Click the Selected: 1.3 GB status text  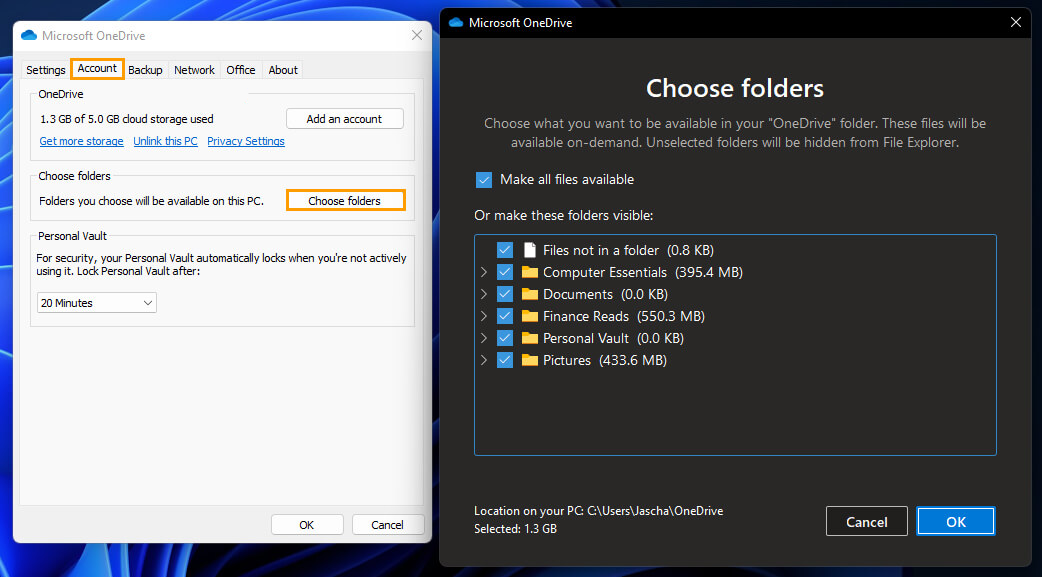pyautogui.click(x=515, y=529)
